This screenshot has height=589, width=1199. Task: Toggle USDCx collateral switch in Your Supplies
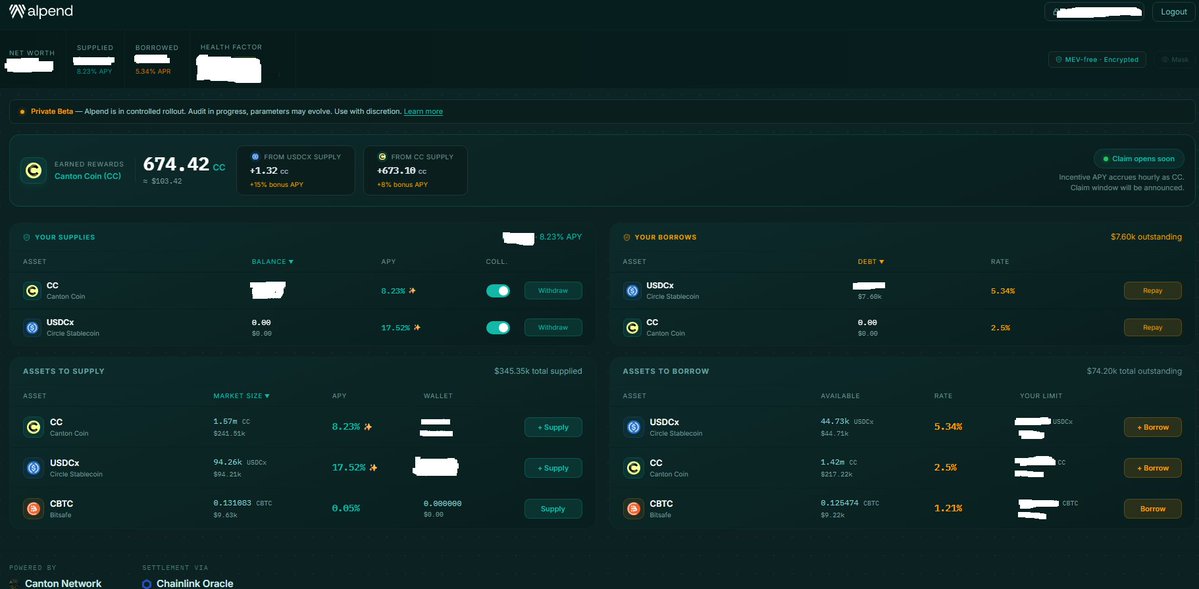(x=498, y=327)
